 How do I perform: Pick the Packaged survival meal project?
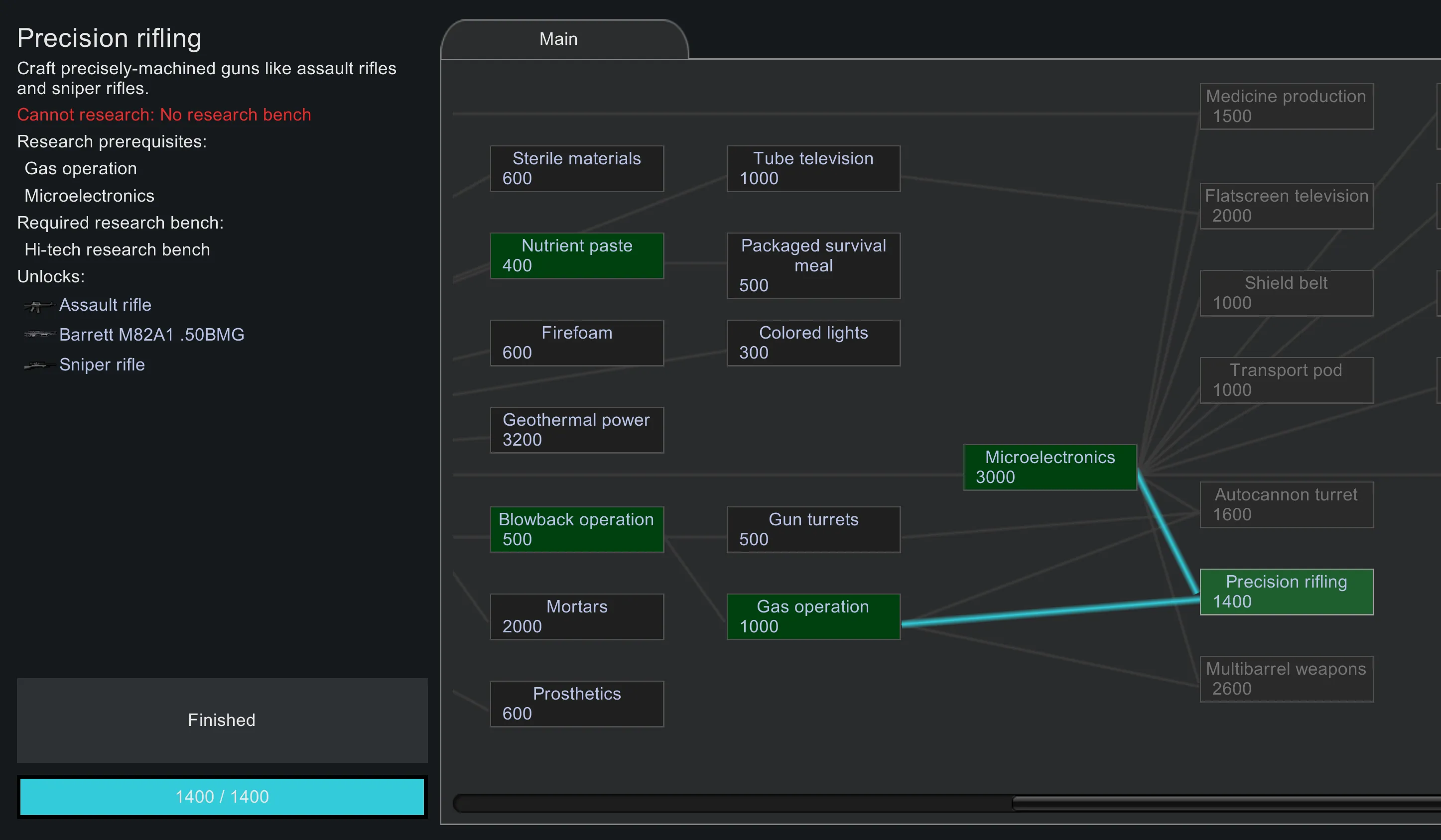(813, 265)
